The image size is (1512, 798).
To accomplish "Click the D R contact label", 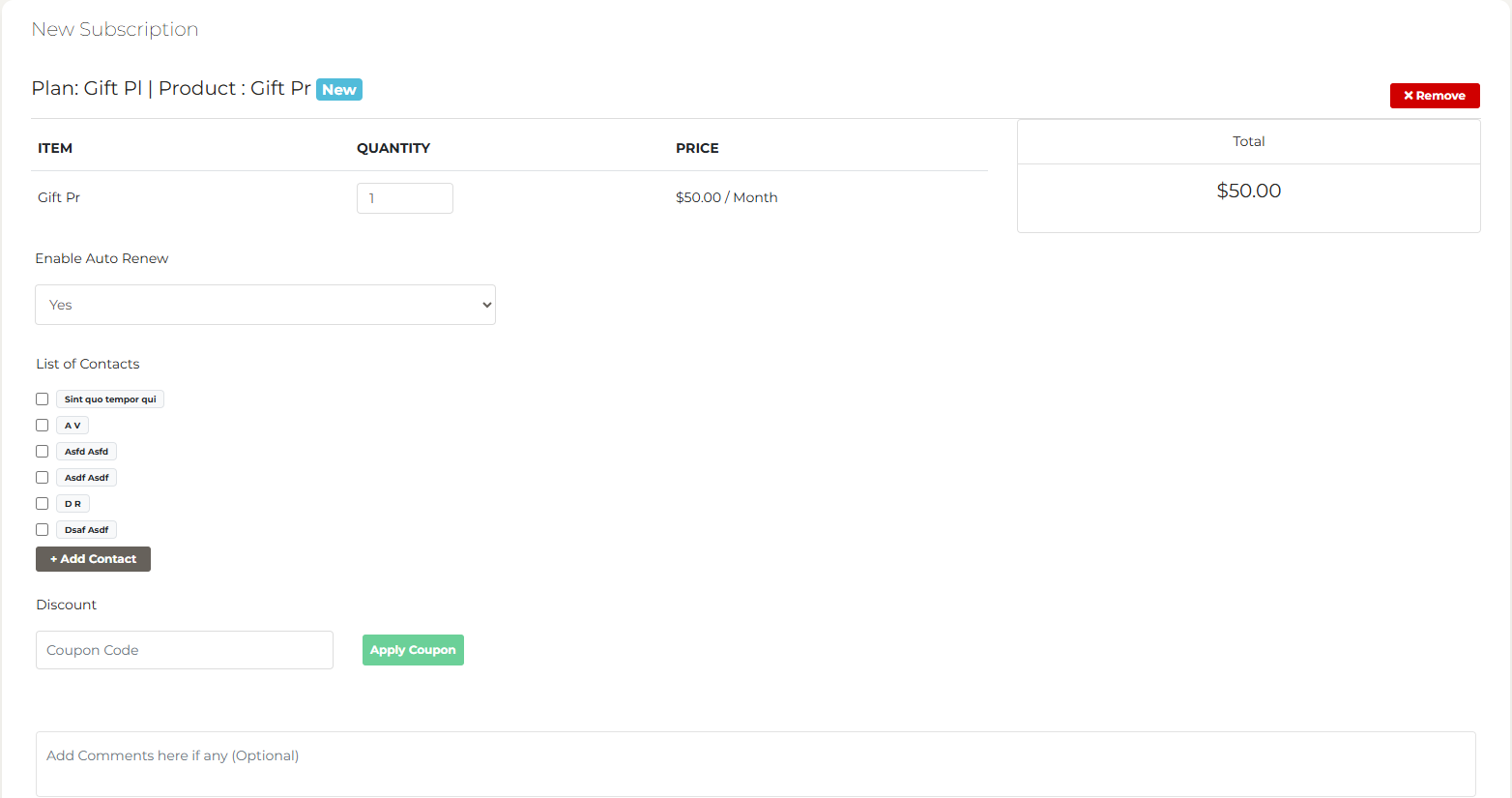I will click(x=73, y=503).
